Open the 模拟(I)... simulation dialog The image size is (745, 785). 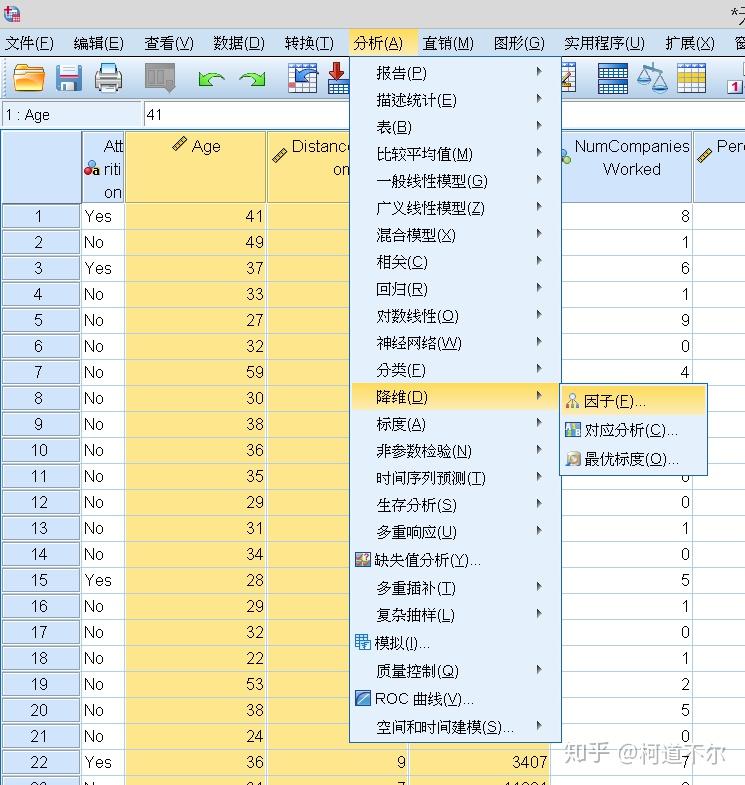(455, 643)
